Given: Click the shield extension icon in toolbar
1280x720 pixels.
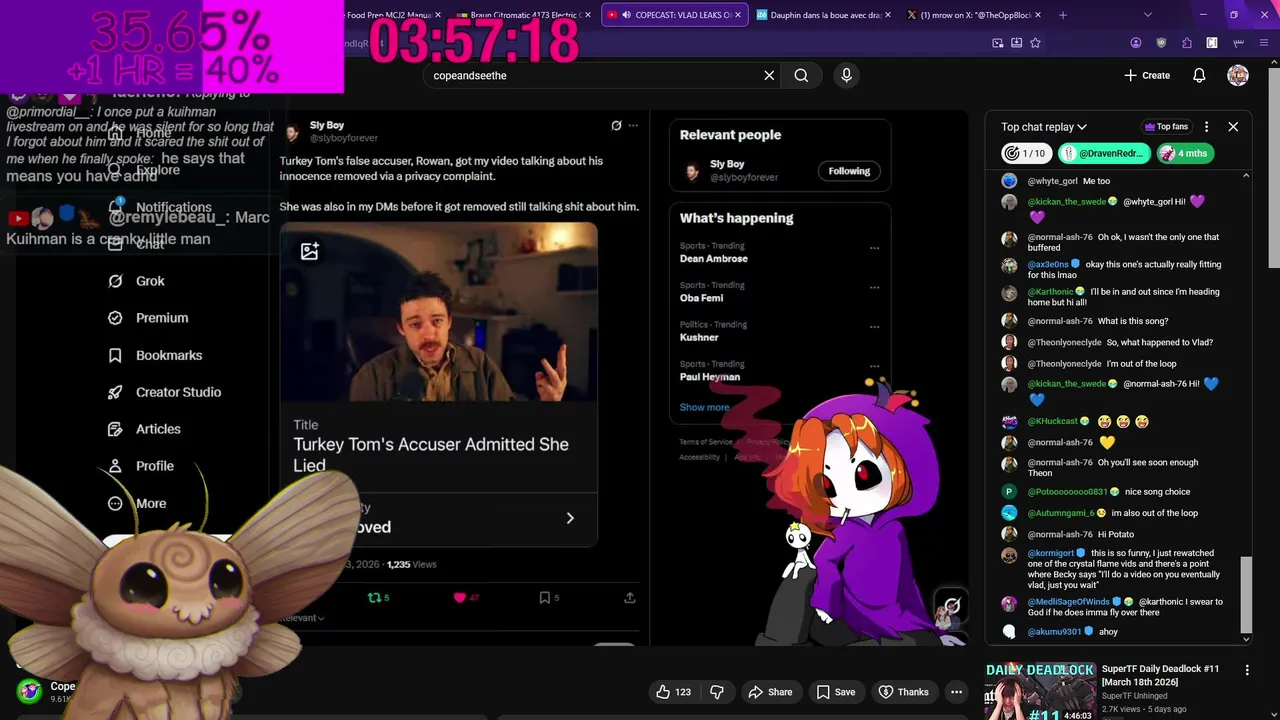Looking at the screenshot, I should pyautogui.click(x=1161, y=43).
